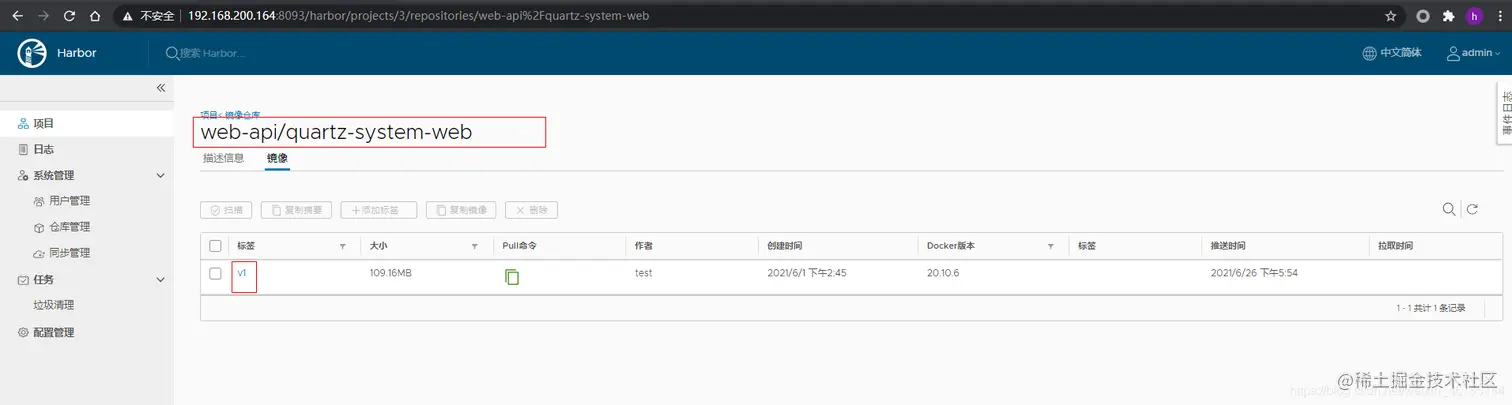Click the 扫描 scan button
This screenshot has width=1512, height=405.
point(225,210)
